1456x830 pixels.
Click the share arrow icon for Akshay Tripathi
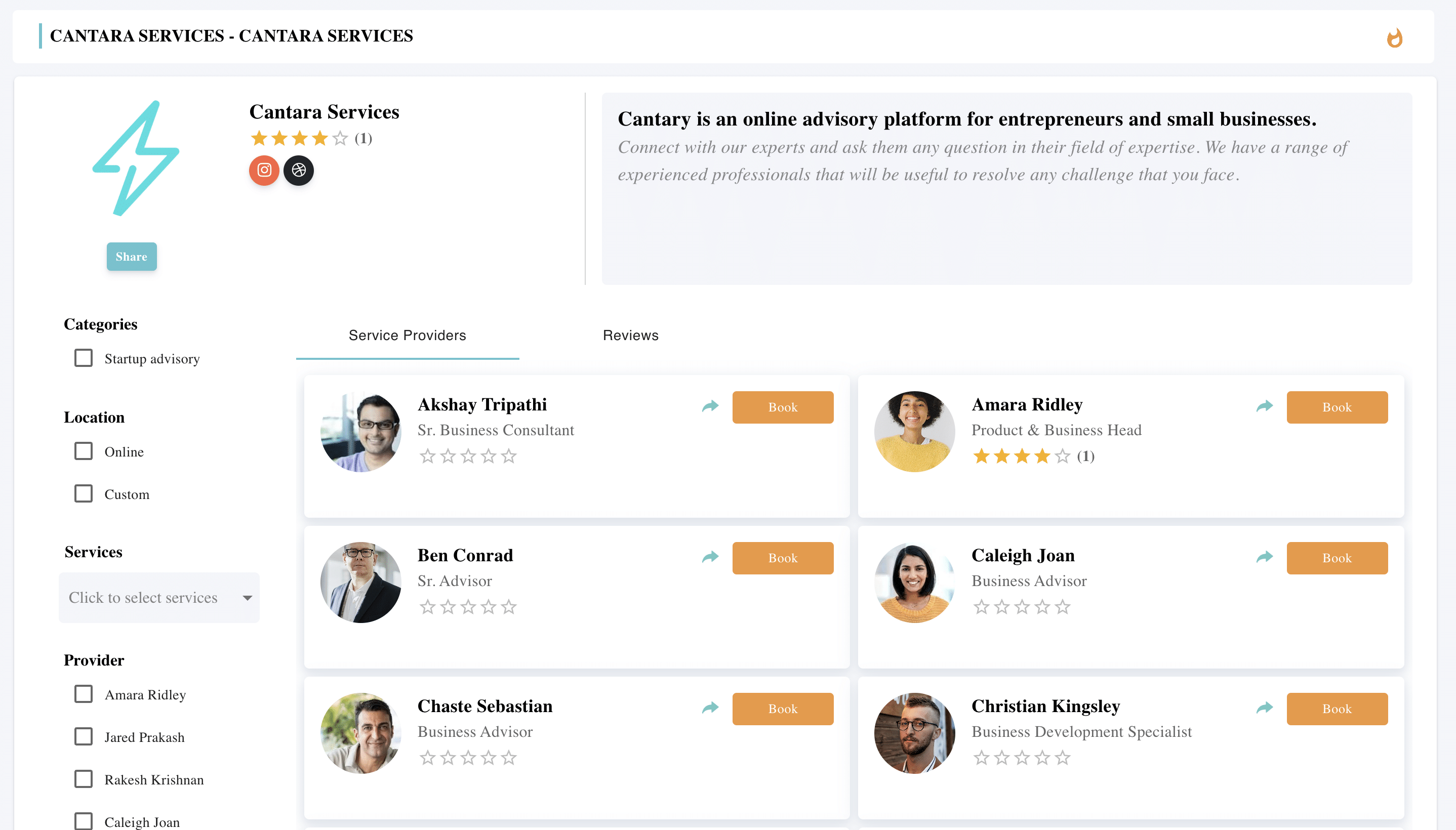[x=710, y=406]
